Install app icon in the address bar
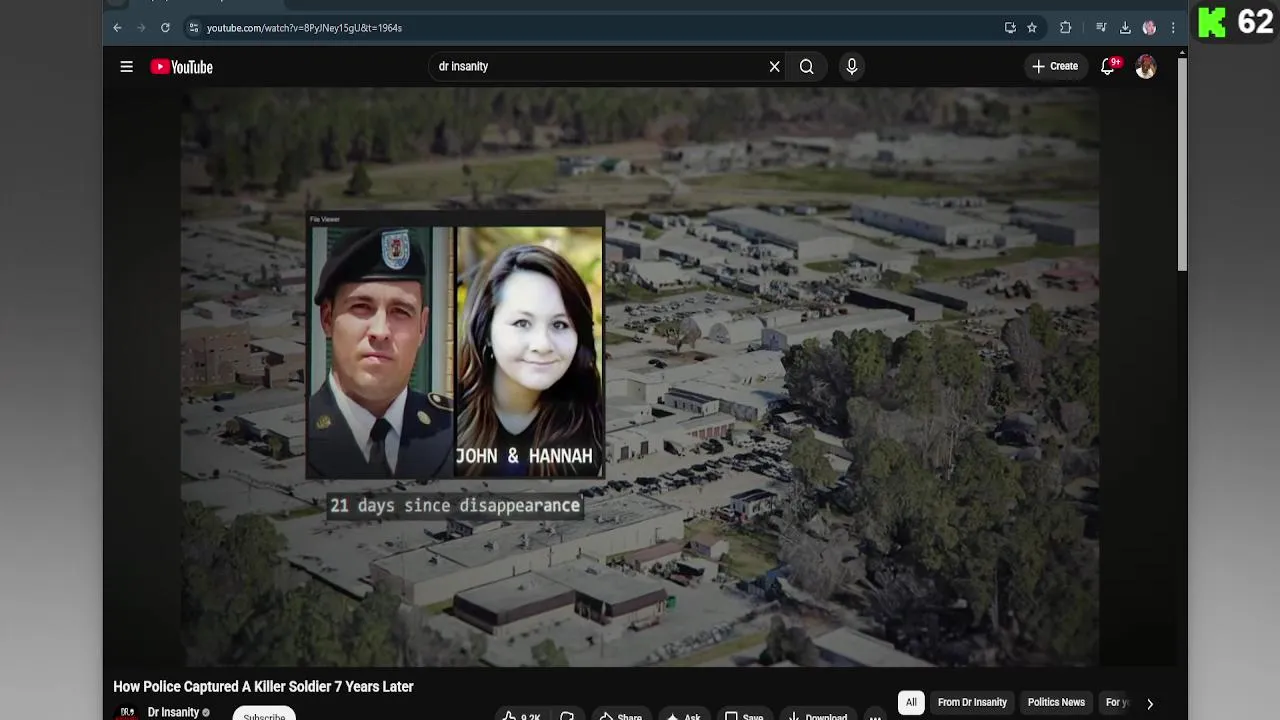This screenshot has width=1280, height=720. [x=1010, y=28]
